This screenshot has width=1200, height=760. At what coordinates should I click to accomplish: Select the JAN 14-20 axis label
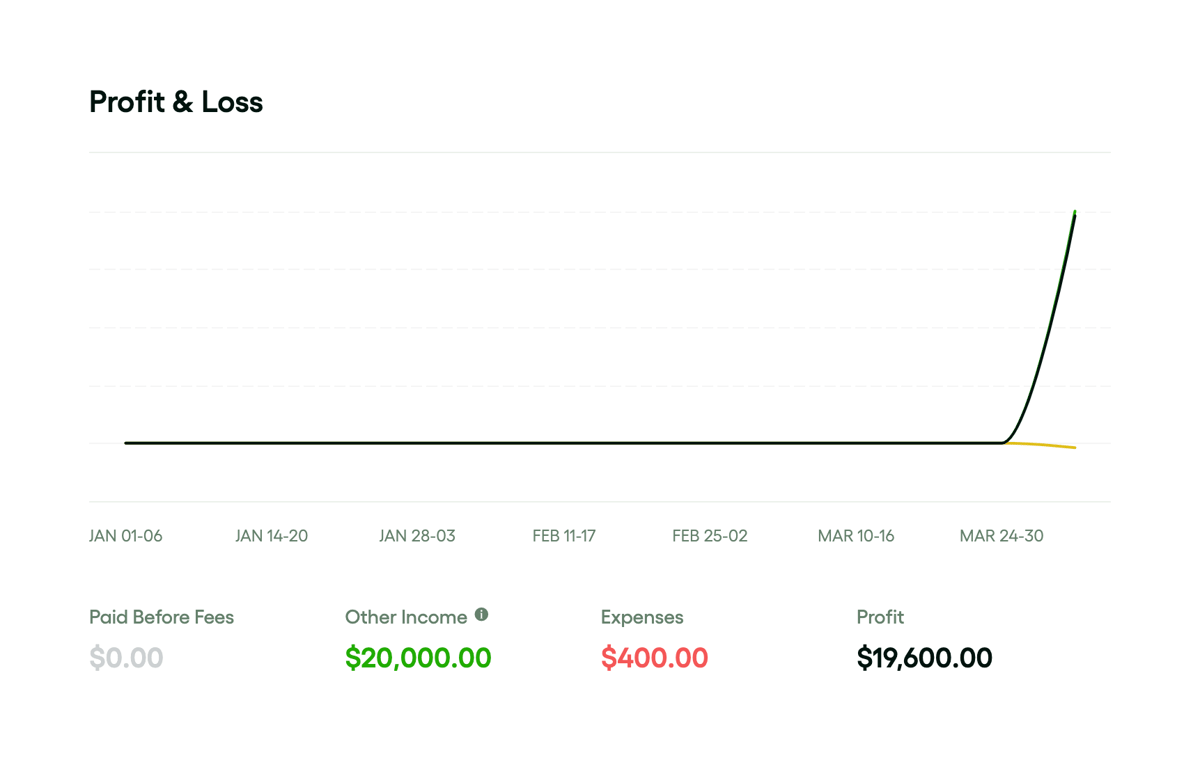(272, 535)
